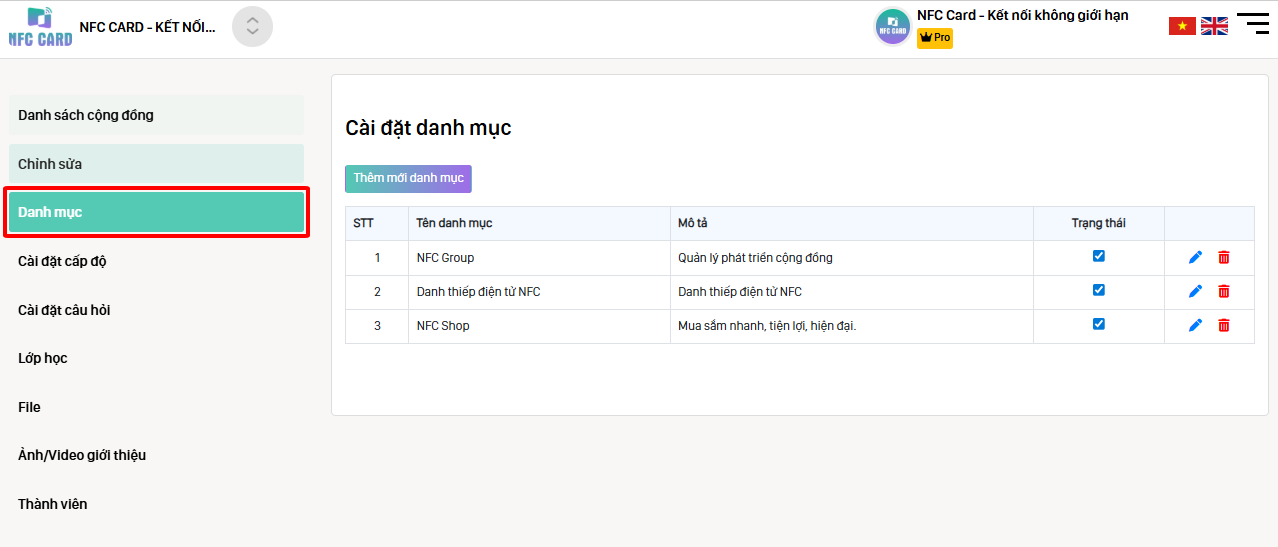This screenshot has height=547, width=1278.
Task: Edit the Danh thiếp điện tử NFC row
Action: coord(1195,292)
